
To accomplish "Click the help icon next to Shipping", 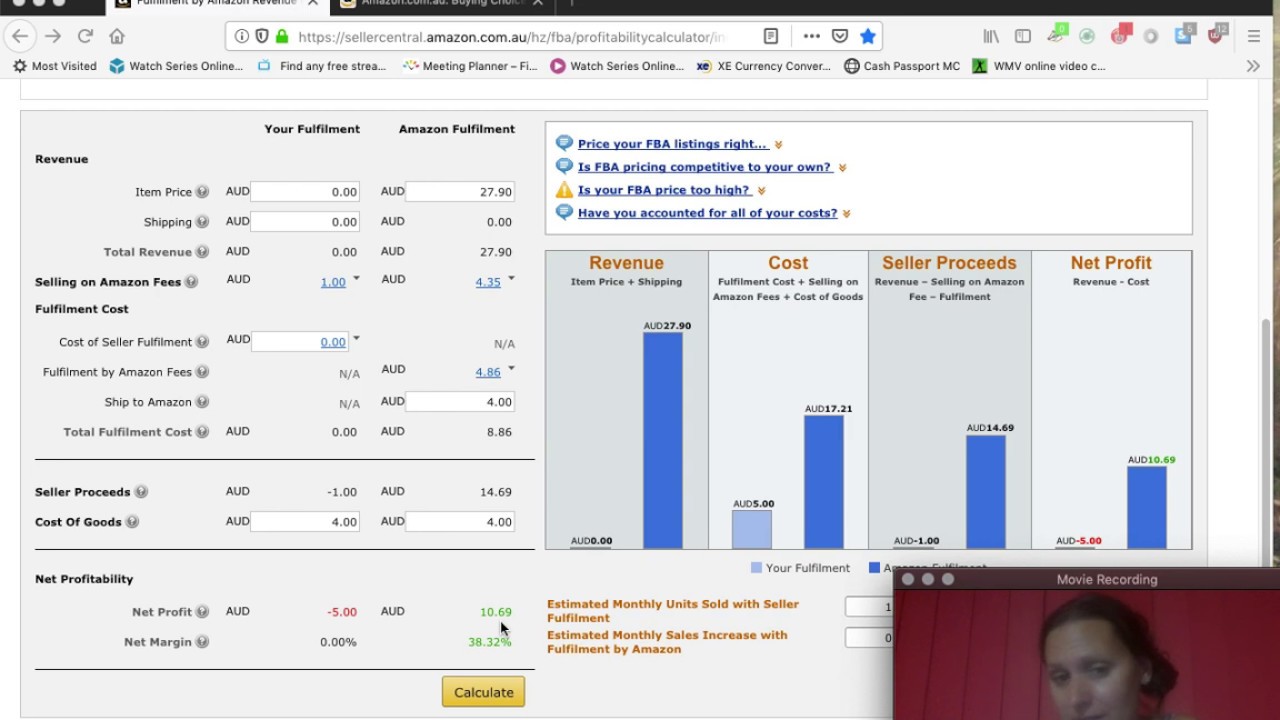I will tap(202, 222).
